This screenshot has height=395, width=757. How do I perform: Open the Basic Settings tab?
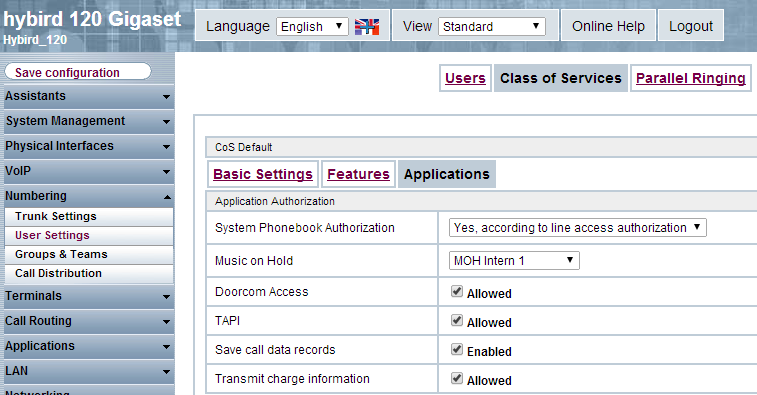(x=263, y=174)
